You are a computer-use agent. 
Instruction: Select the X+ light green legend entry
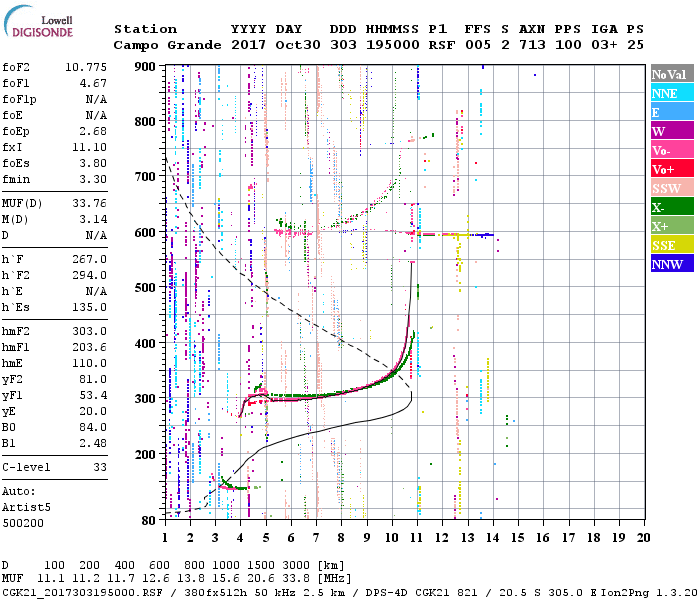[x=672, y=226]
